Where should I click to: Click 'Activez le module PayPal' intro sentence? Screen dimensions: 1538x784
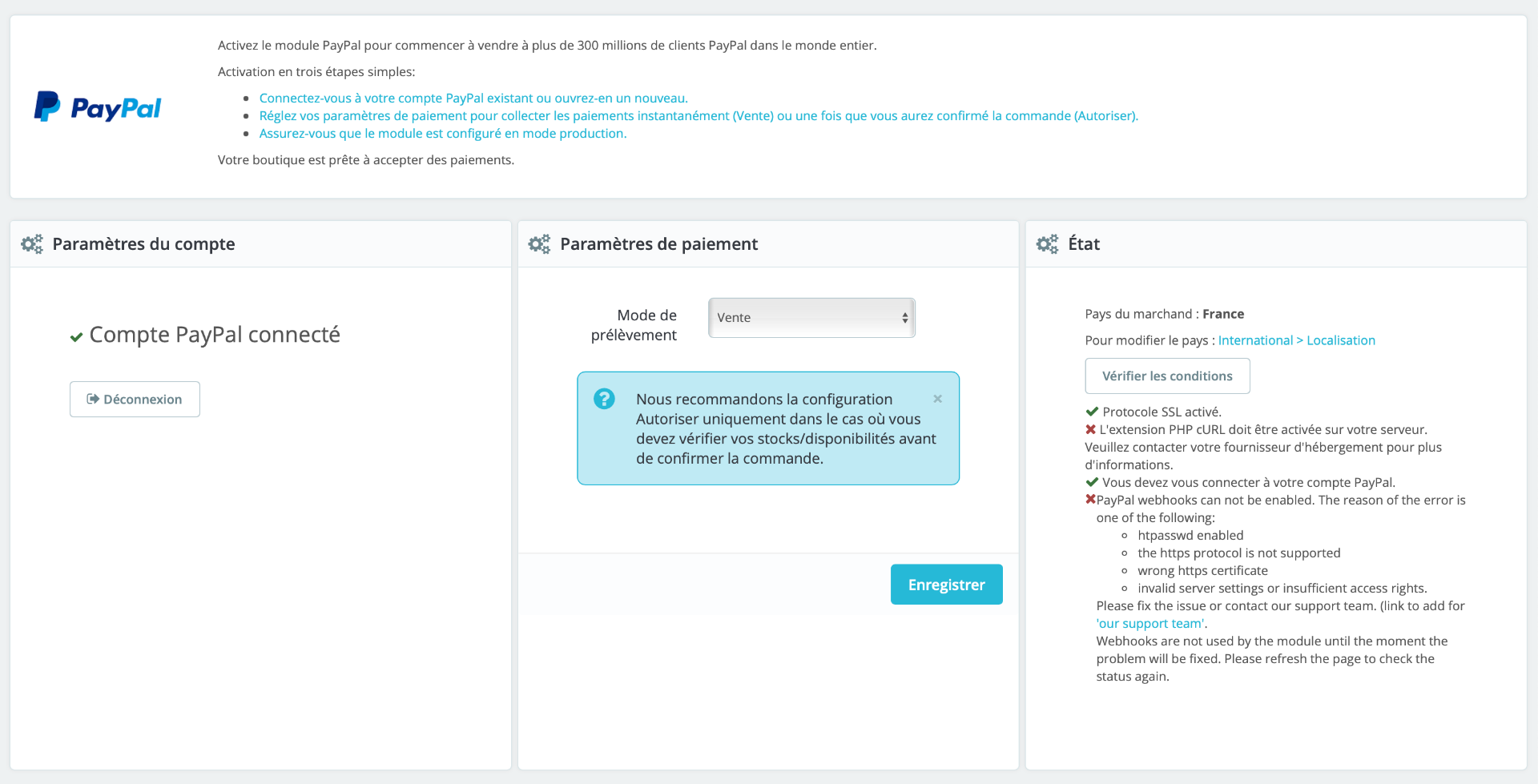(x=547, y=45)
